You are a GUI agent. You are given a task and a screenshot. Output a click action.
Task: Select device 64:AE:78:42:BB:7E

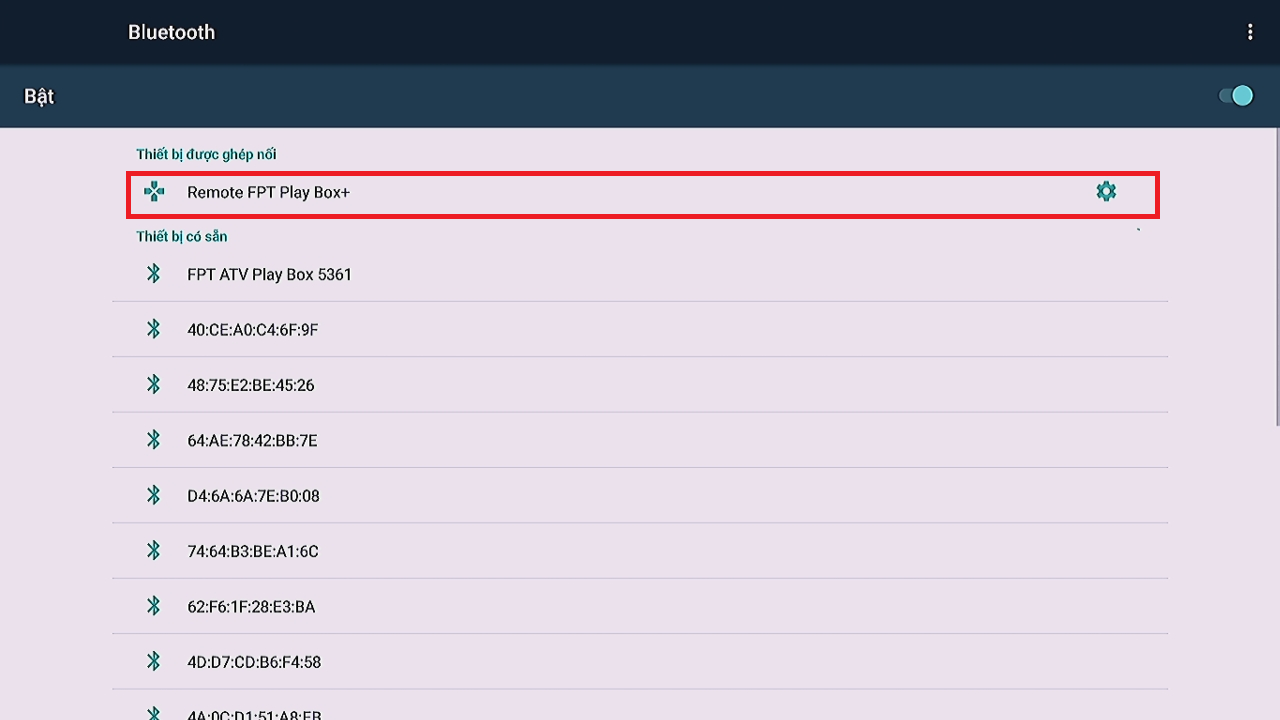640,440
